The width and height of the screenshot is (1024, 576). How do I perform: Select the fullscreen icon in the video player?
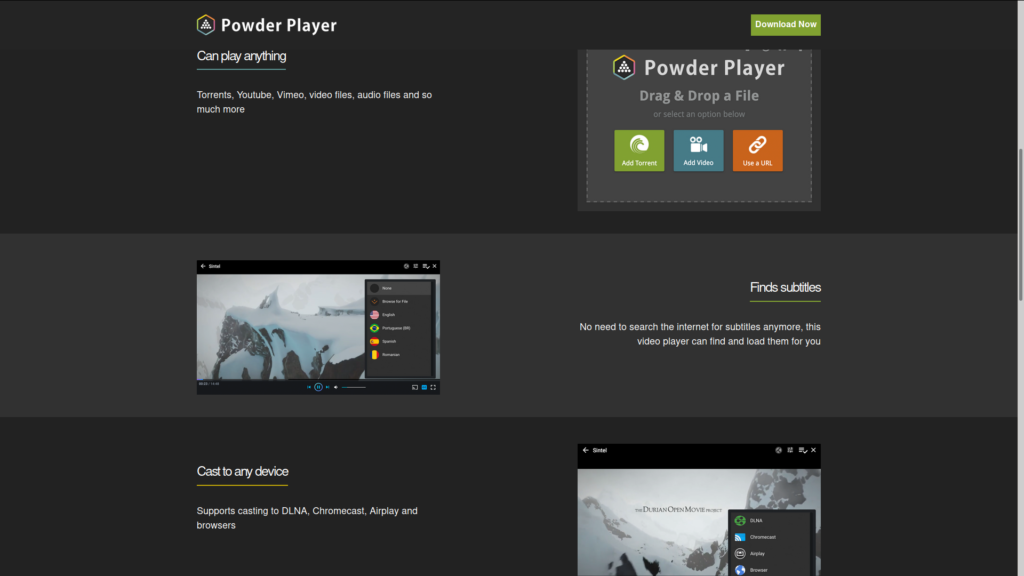pos(433,387)
